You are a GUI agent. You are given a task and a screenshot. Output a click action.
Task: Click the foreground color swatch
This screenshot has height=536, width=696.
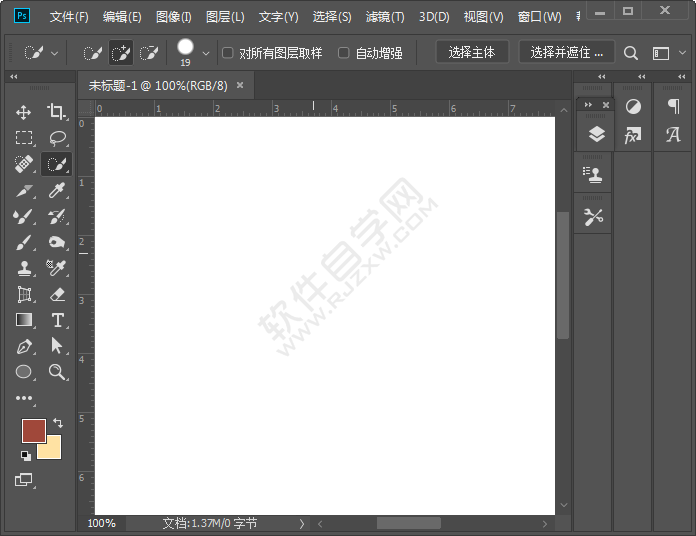33,431
